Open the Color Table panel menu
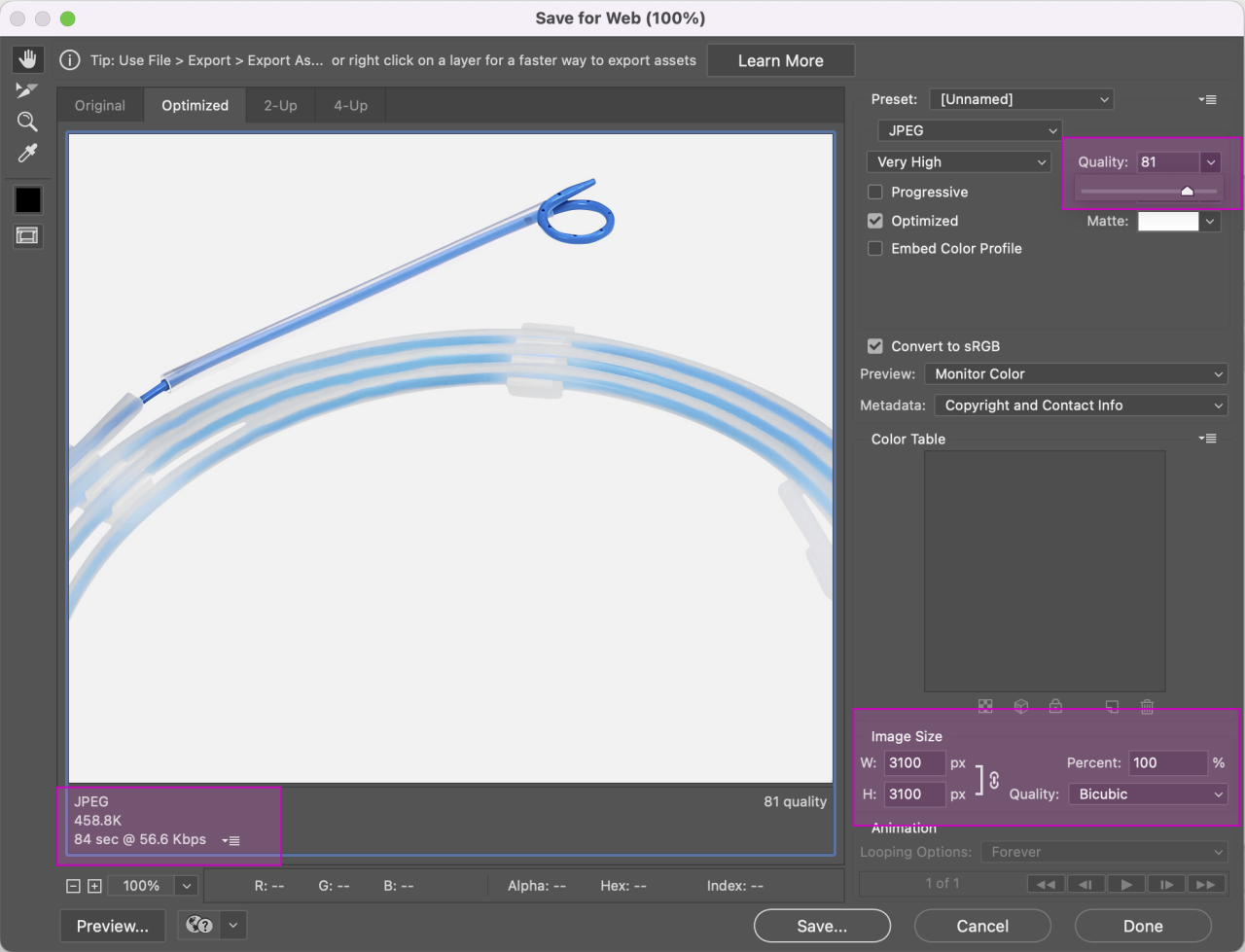The width and height of the screenshot is (1245, 952). coord(1208,439)
